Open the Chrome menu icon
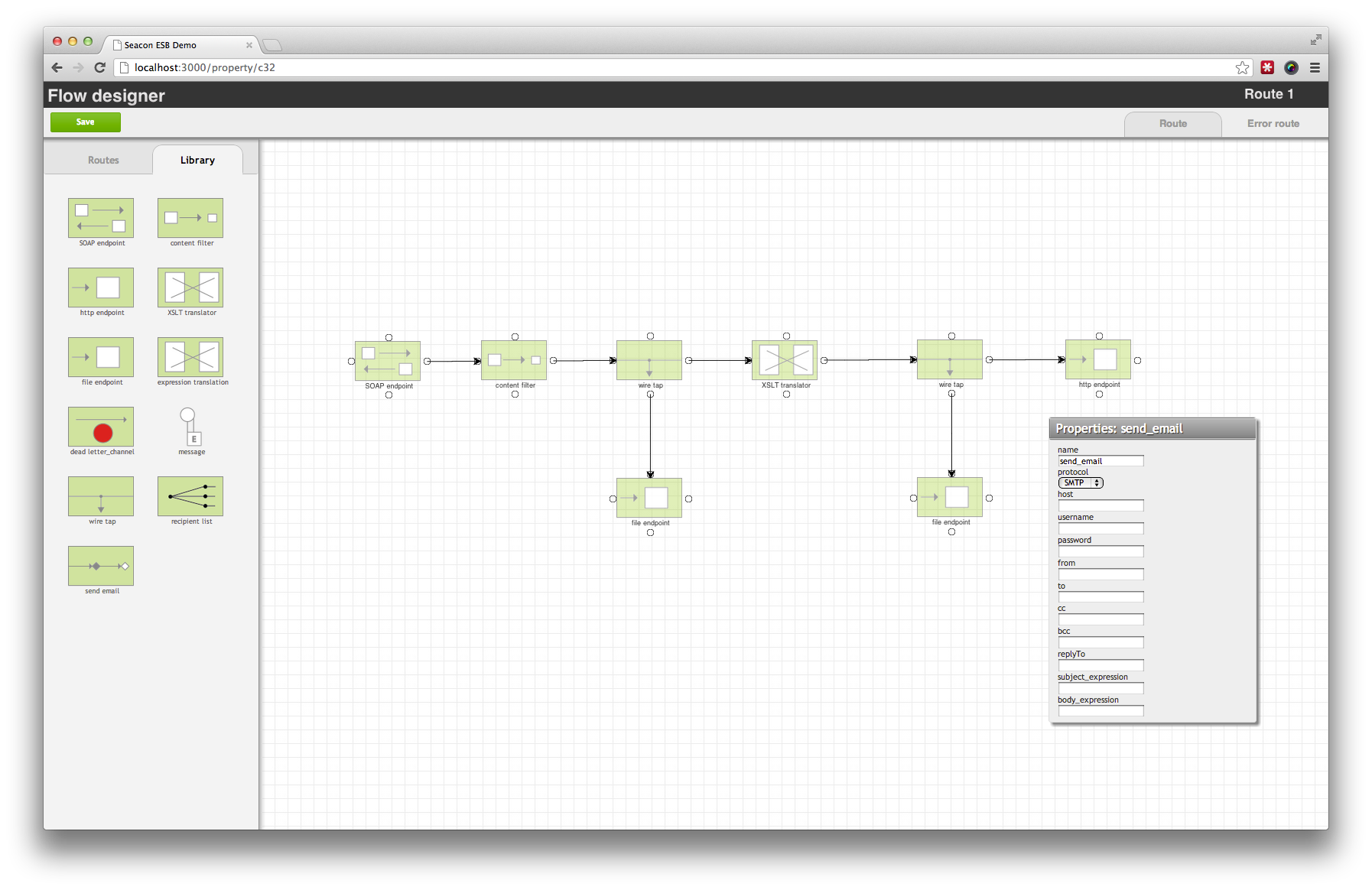Viewport: 1372px width, 890px height. (x=1315, y=67)
